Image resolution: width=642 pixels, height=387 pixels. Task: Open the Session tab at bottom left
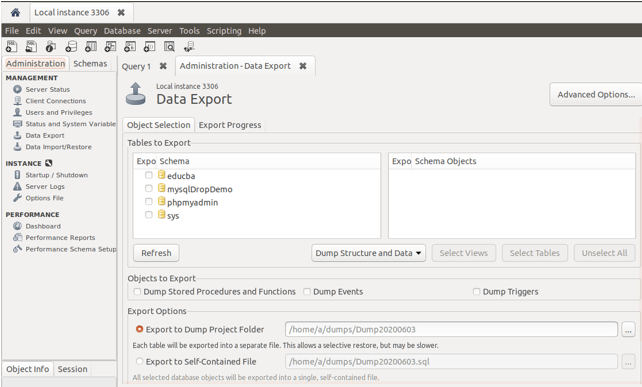coord(72,369)
